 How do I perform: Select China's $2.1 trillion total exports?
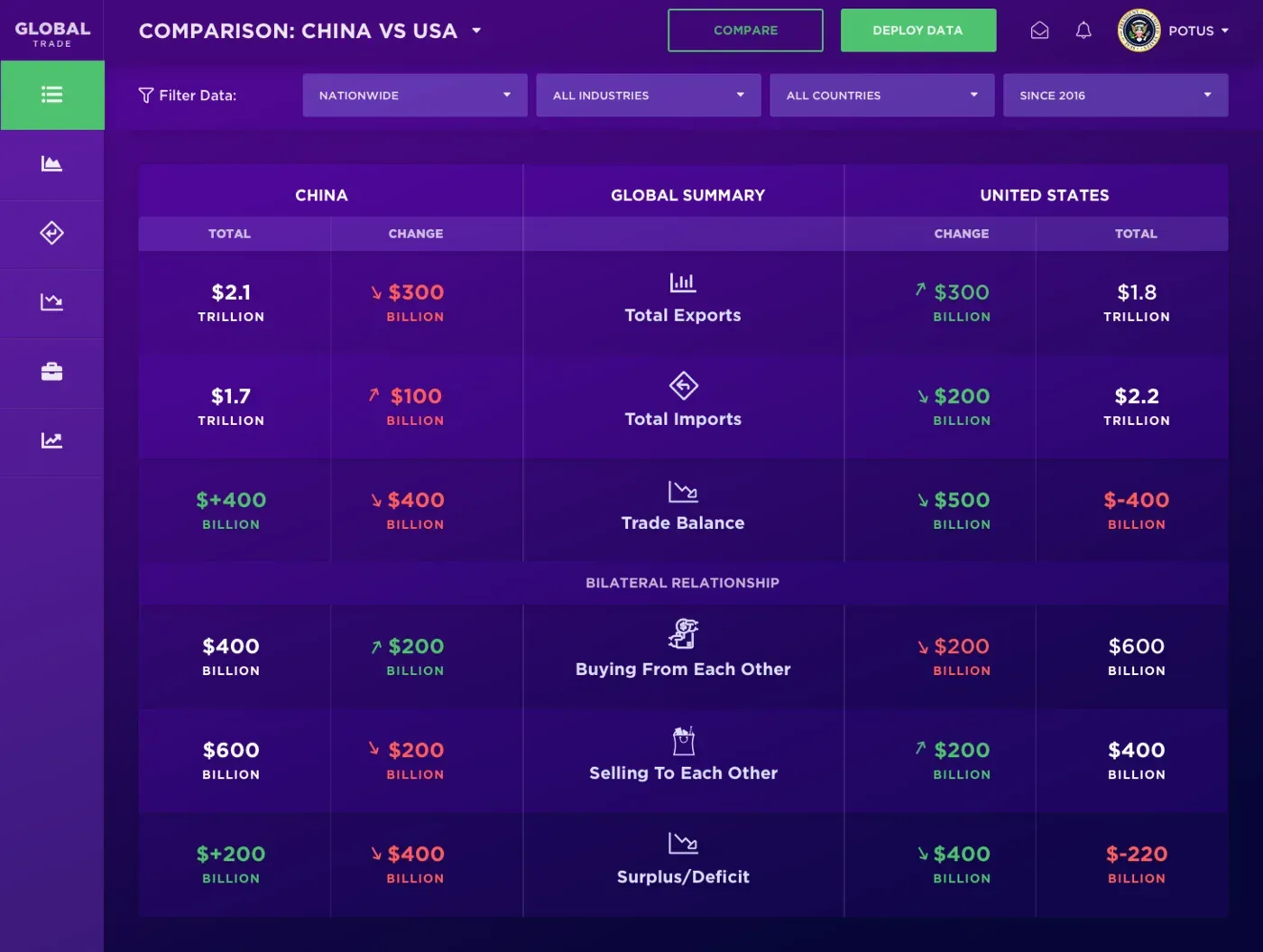point(231,302)
